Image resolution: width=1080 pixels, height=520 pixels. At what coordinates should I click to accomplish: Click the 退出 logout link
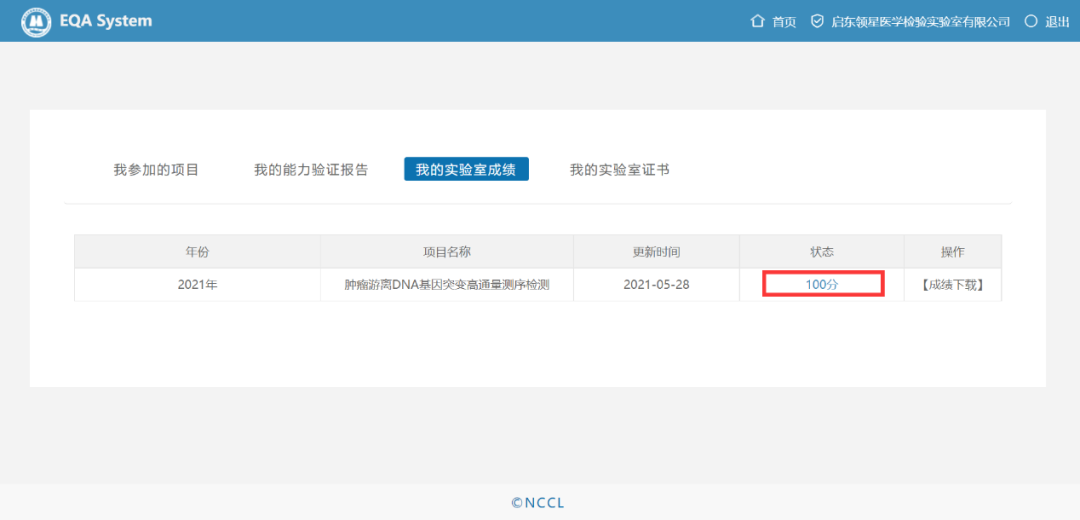[x=1057, y=22]
